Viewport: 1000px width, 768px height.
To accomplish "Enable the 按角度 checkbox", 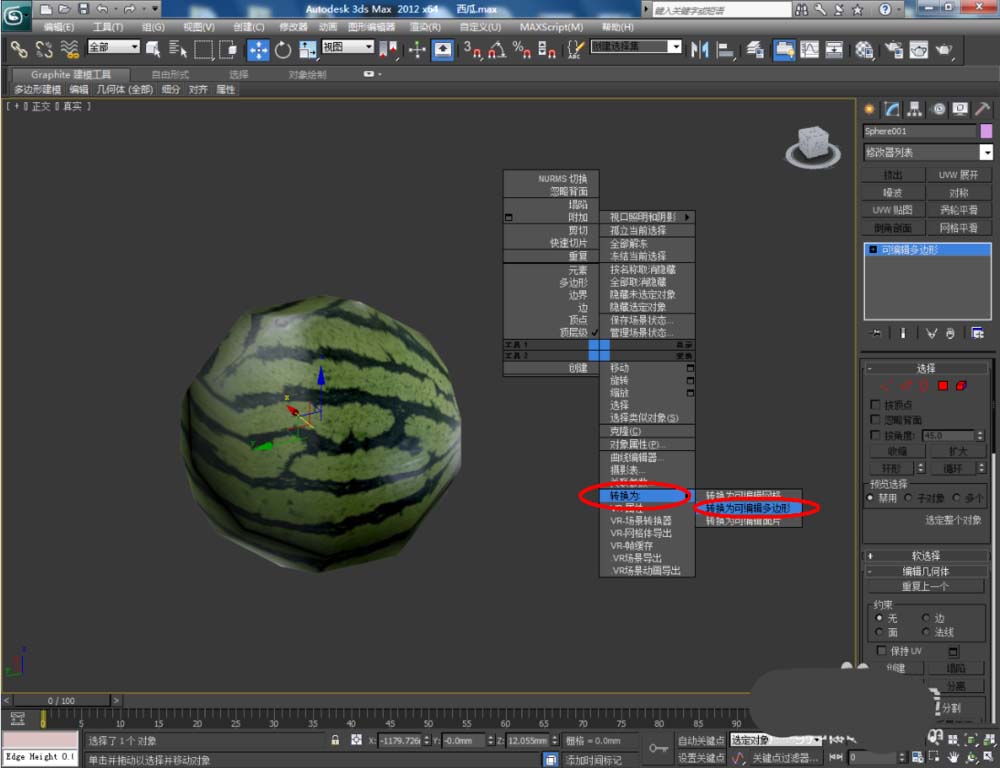I will 875,435.
